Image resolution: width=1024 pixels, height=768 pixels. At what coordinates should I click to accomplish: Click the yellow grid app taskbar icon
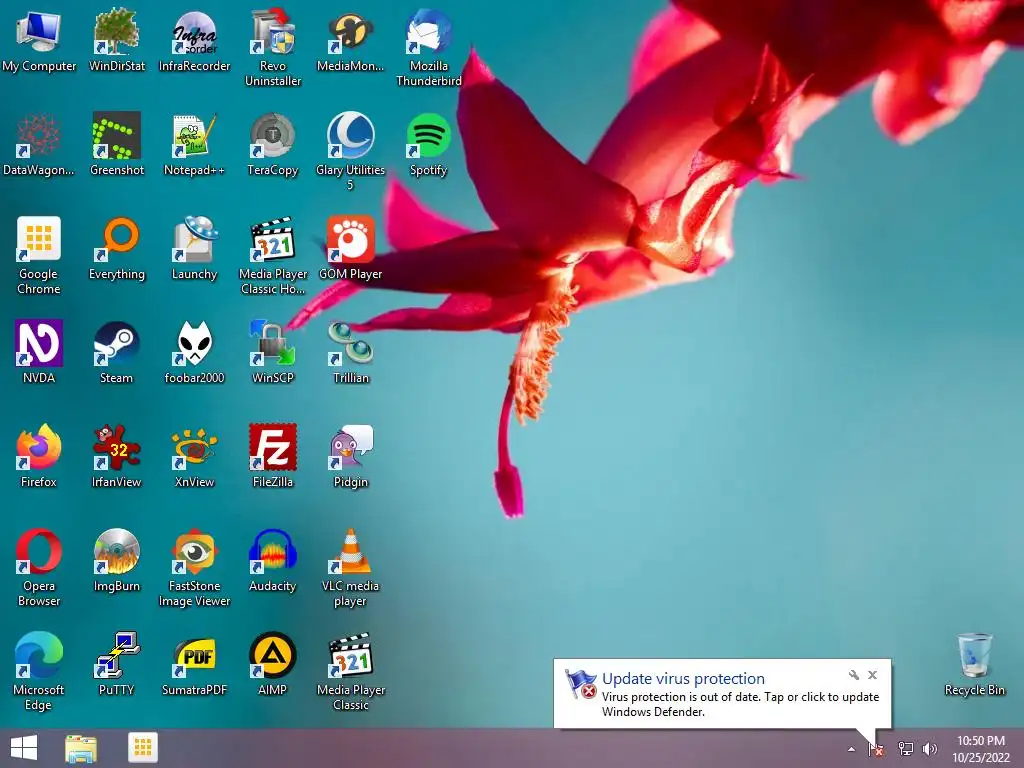[x=143, y=748]
